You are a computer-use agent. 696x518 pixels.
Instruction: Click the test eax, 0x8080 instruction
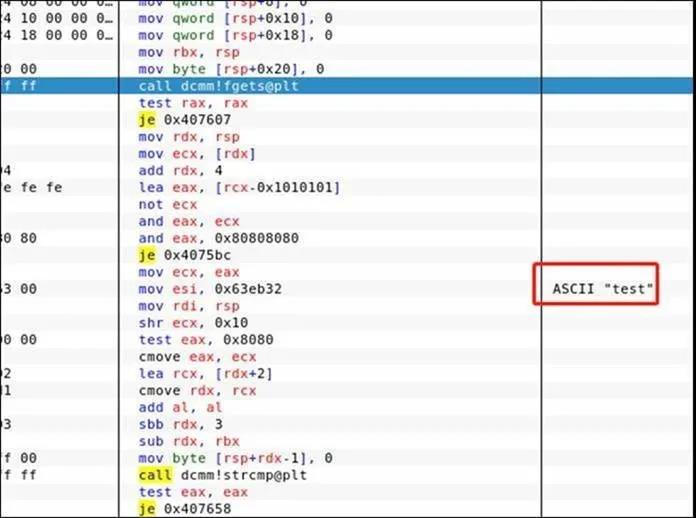pyautogui.click(x=193, y=340)
